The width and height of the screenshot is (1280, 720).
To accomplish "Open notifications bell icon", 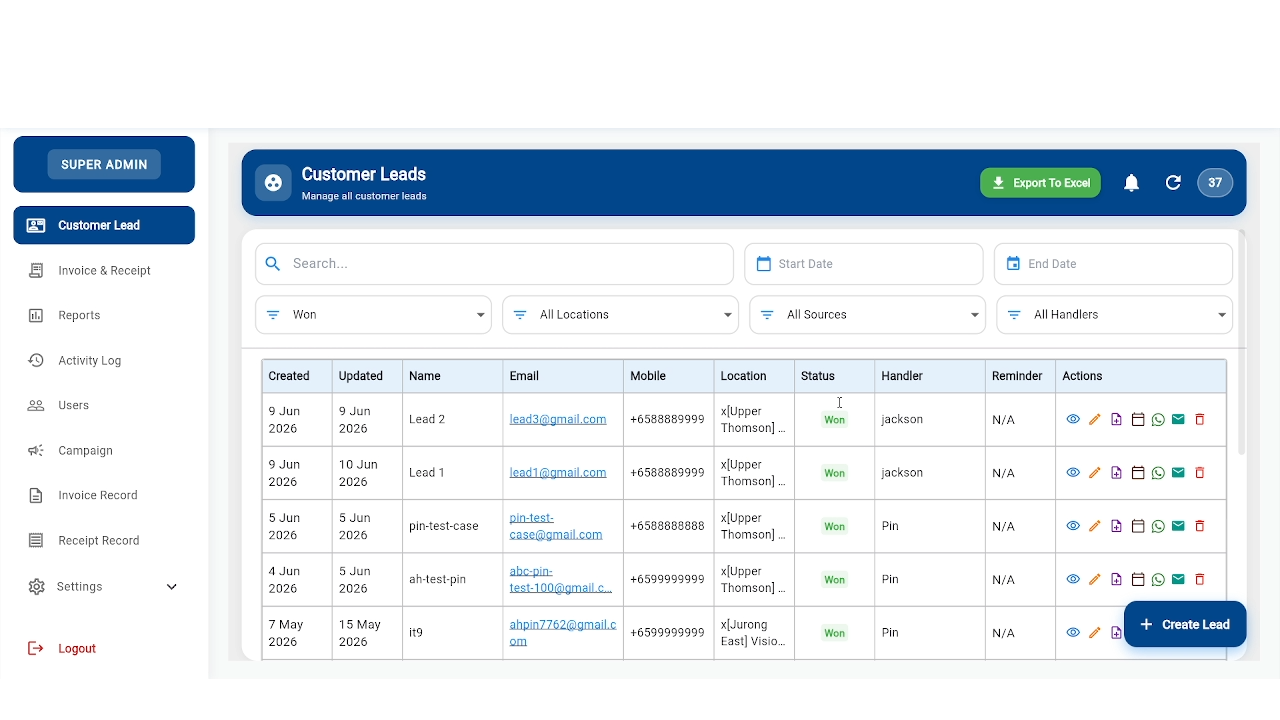I will tap(1131, 183).
